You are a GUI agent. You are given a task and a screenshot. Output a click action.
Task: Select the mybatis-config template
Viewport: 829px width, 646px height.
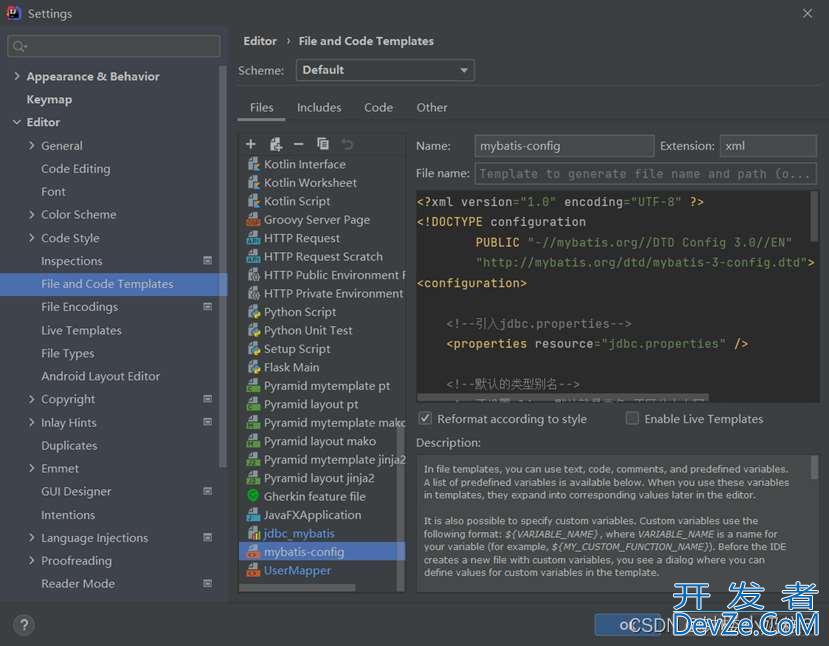[x=322, y=551]
